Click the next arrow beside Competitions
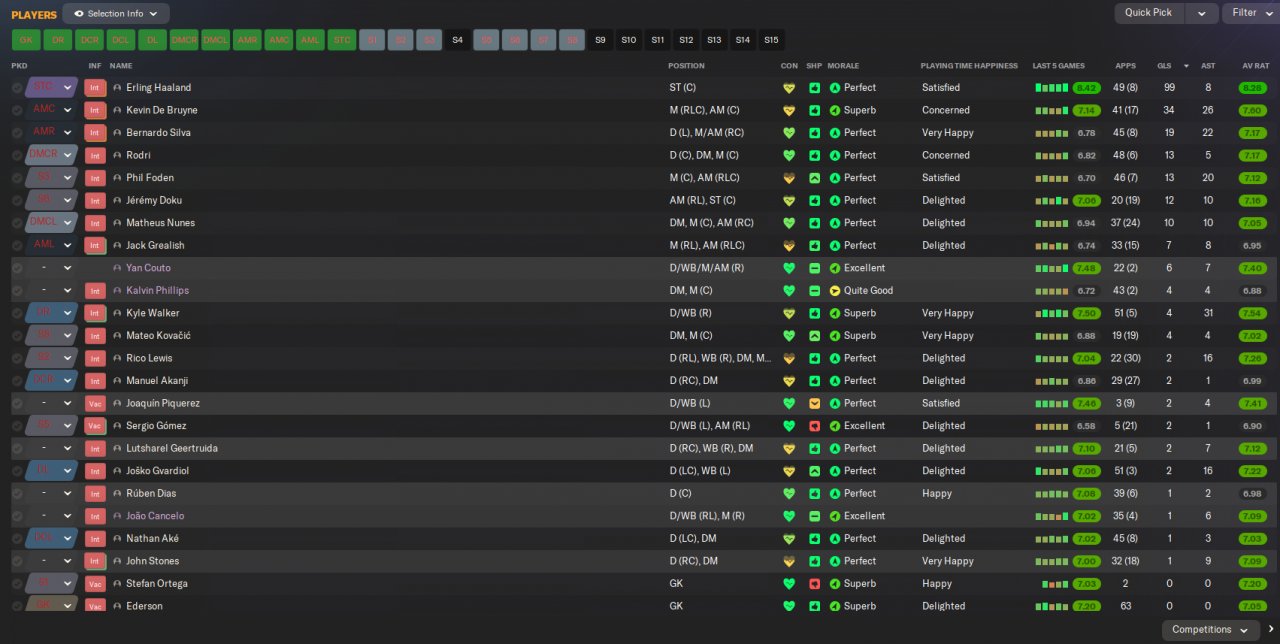 coord(1271,630)
